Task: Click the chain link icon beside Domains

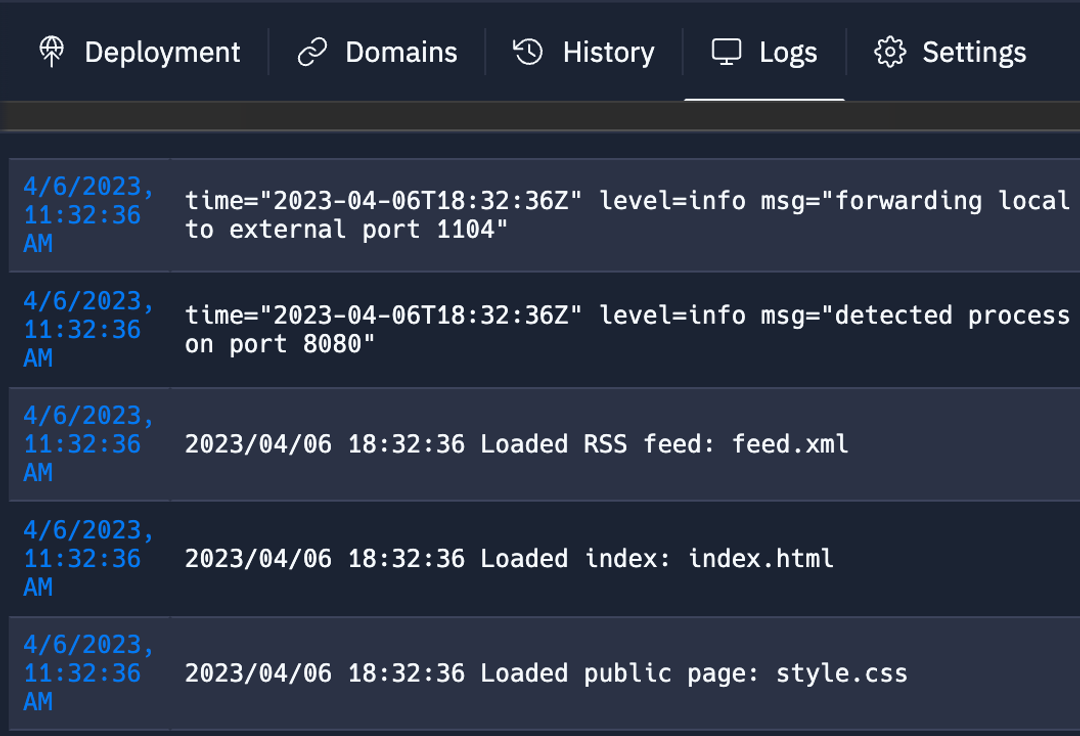Action: click(313, 51)
